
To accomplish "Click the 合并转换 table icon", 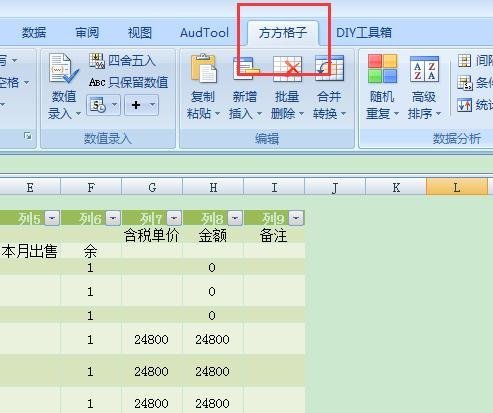I will (329, 68).
